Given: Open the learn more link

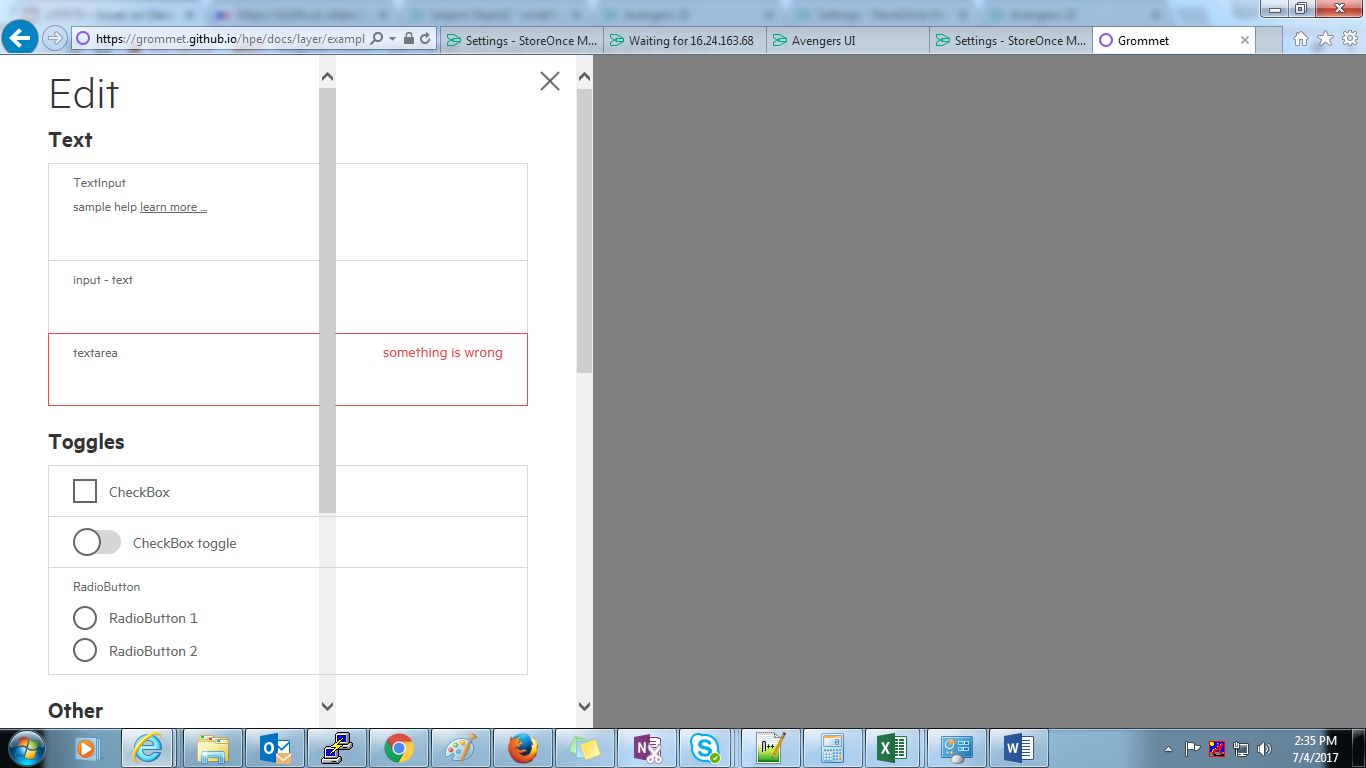Looking at the screenshot, I should click(x=173, y=207).
